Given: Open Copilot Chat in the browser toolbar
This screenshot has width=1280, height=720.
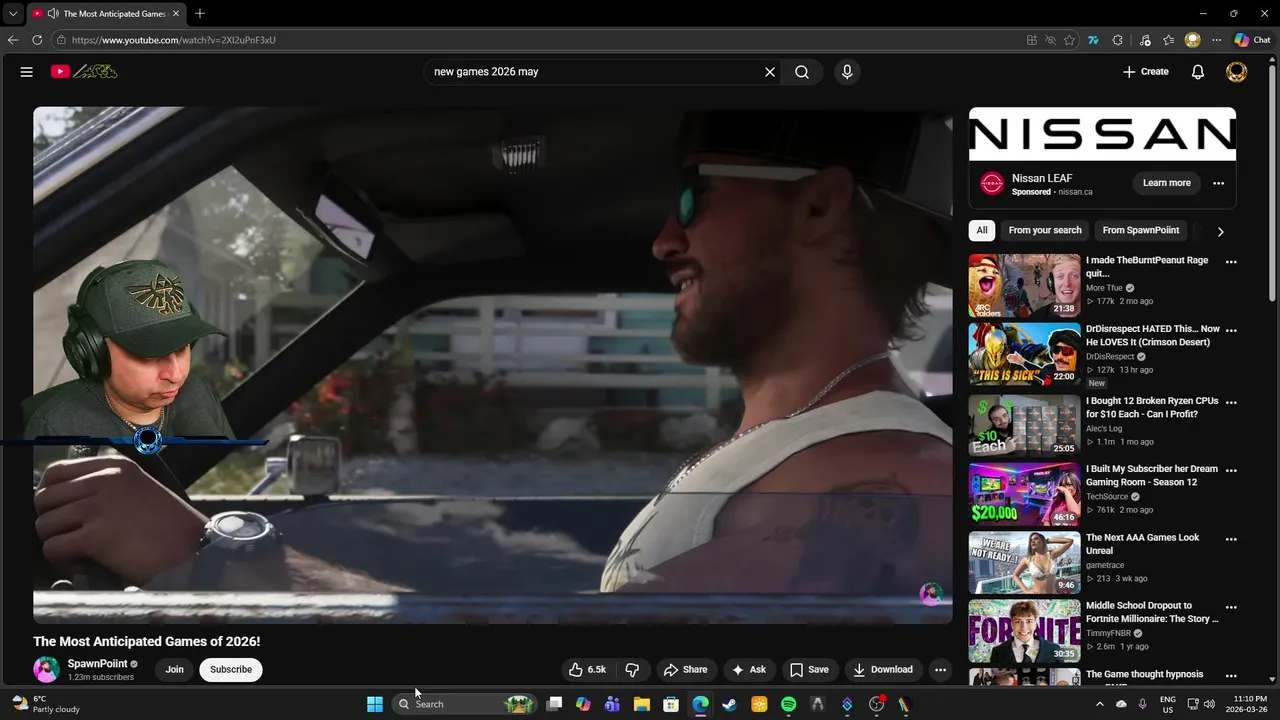Looking at the screenshot, I should [1252, 40].
